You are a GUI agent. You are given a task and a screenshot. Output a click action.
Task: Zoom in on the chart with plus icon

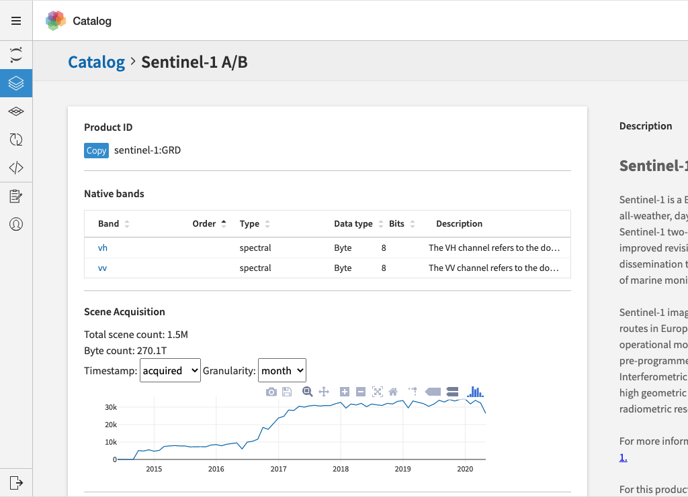point(344,392)
